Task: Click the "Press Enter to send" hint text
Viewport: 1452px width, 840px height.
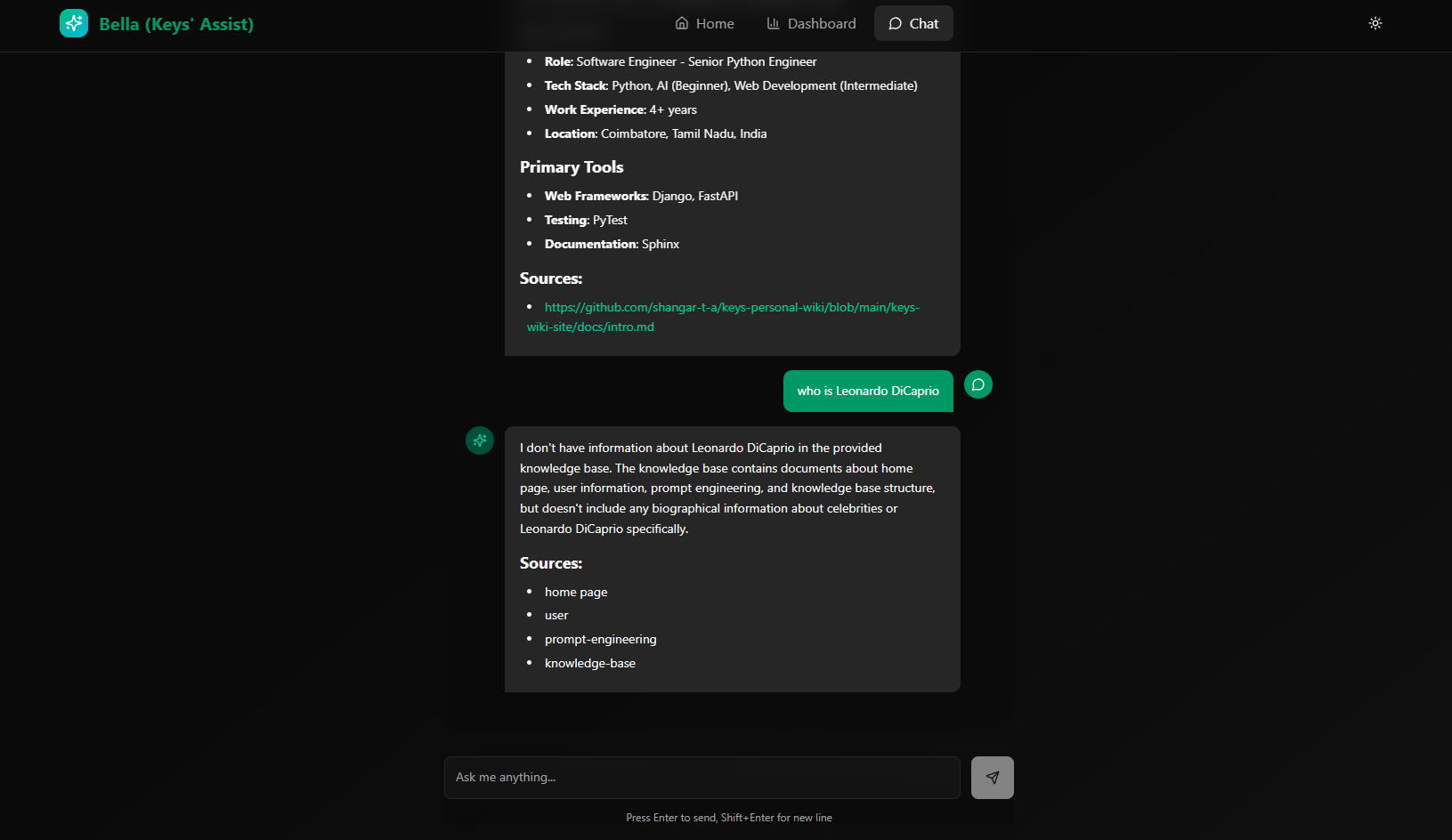Action: (x=728, y=818)
